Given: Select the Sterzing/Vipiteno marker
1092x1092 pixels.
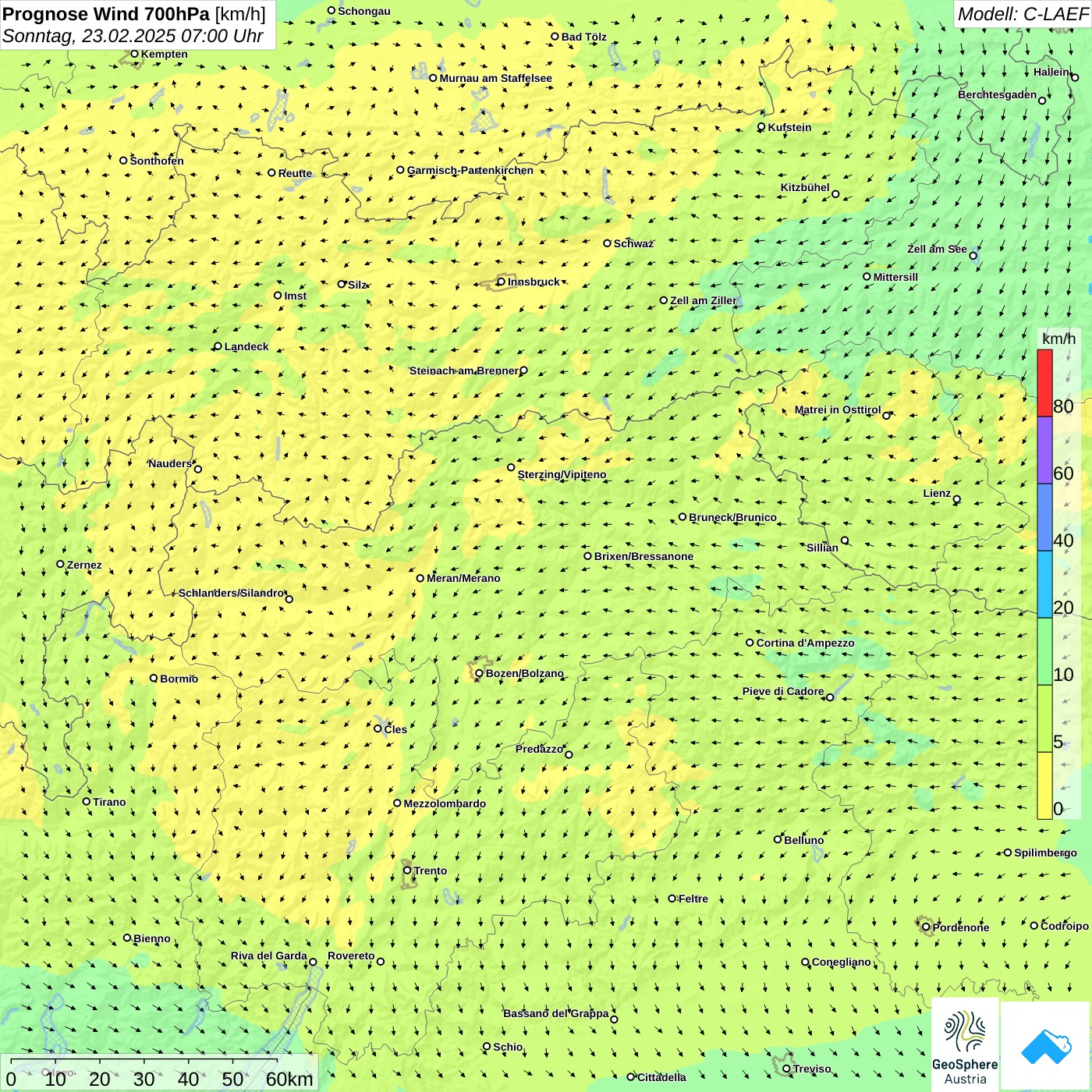Looking at the screenshot, I should pos(512,467).
